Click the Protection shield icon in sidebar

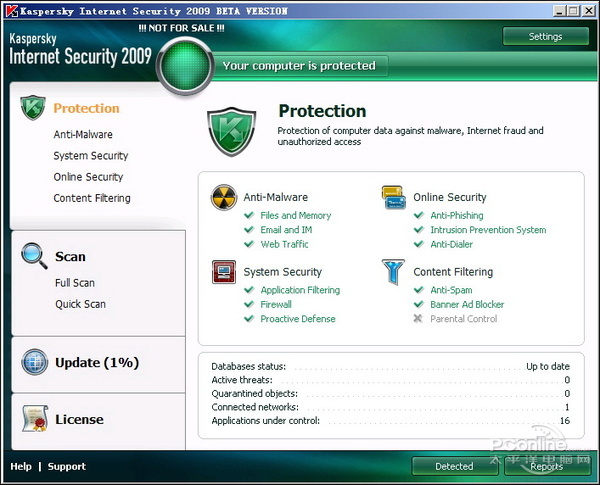coord(33,108)
